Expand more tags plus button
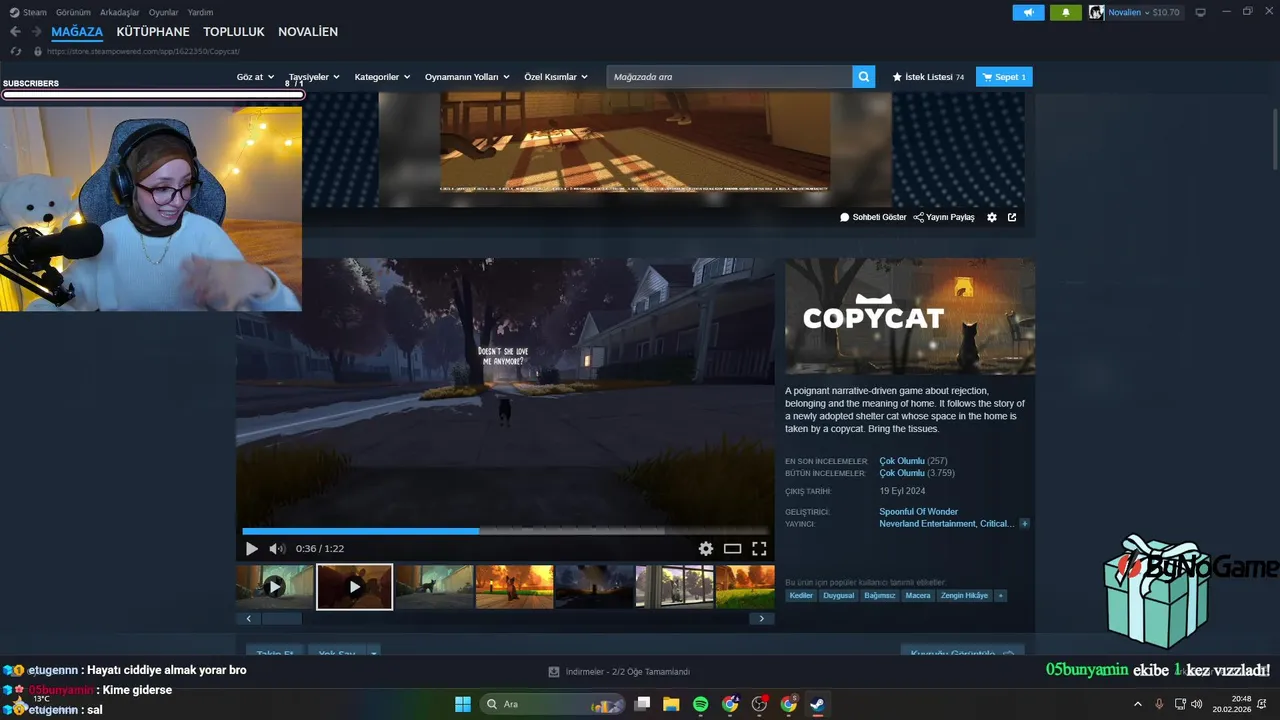Image resolution: width=1280 pixels, height=720 pixels. point(1000,595)
